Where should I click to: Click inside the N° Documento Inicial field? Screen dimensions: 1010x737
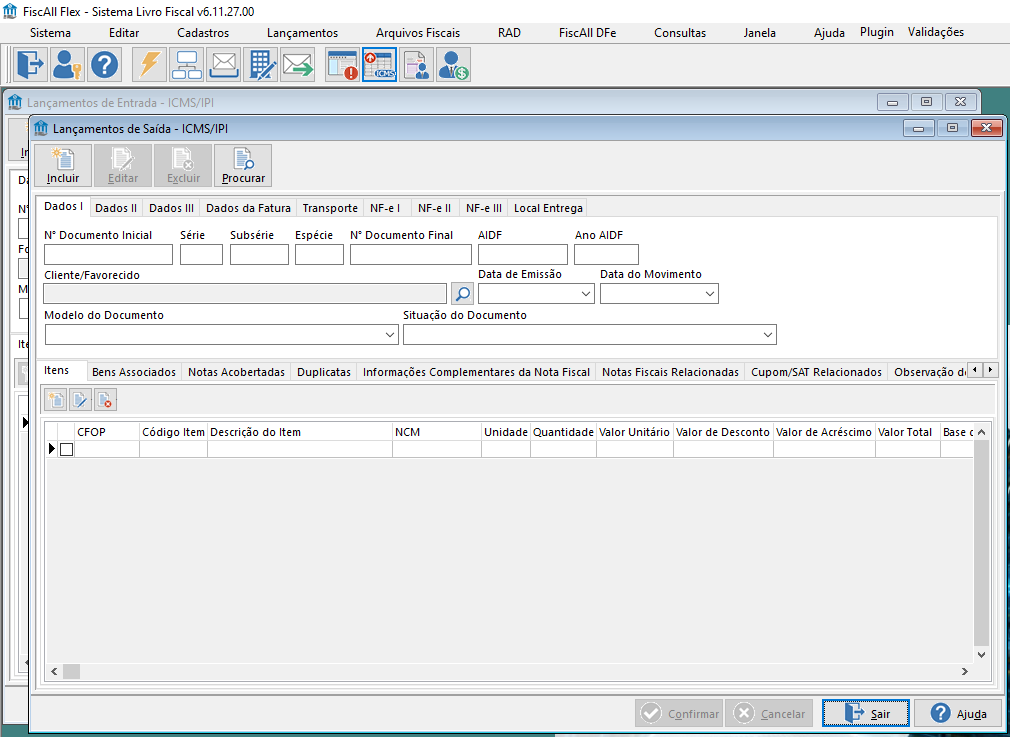tap(105, 254)
